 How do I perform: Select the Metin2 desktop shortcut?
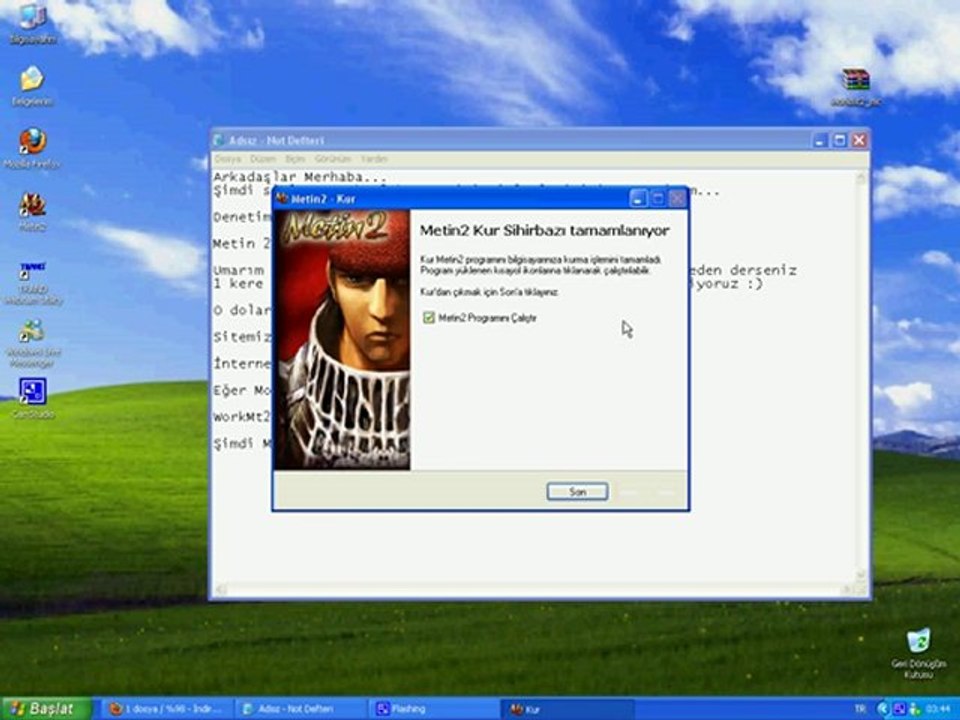32,211
